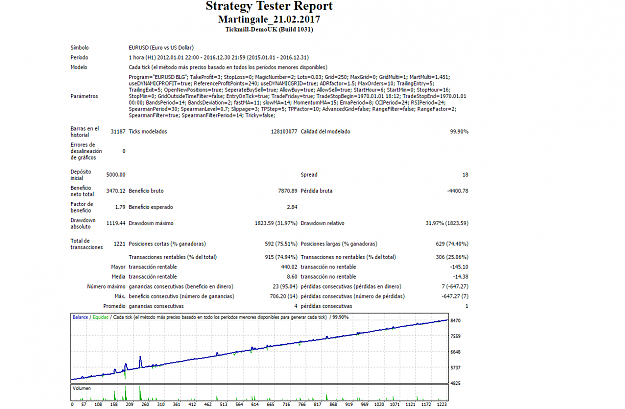625x409 pixels.
Task: Click the 'Factor de beneficio' label
Action: (x=81, y=207)
